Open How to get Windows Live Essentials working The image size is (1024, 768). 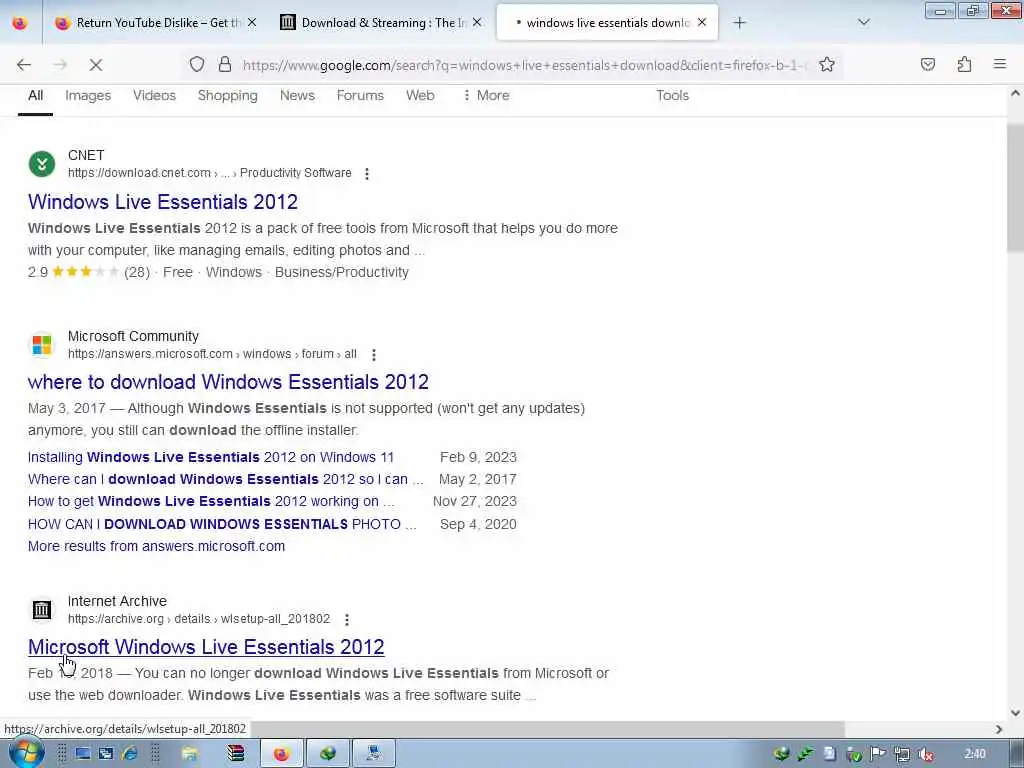[211, 502]
